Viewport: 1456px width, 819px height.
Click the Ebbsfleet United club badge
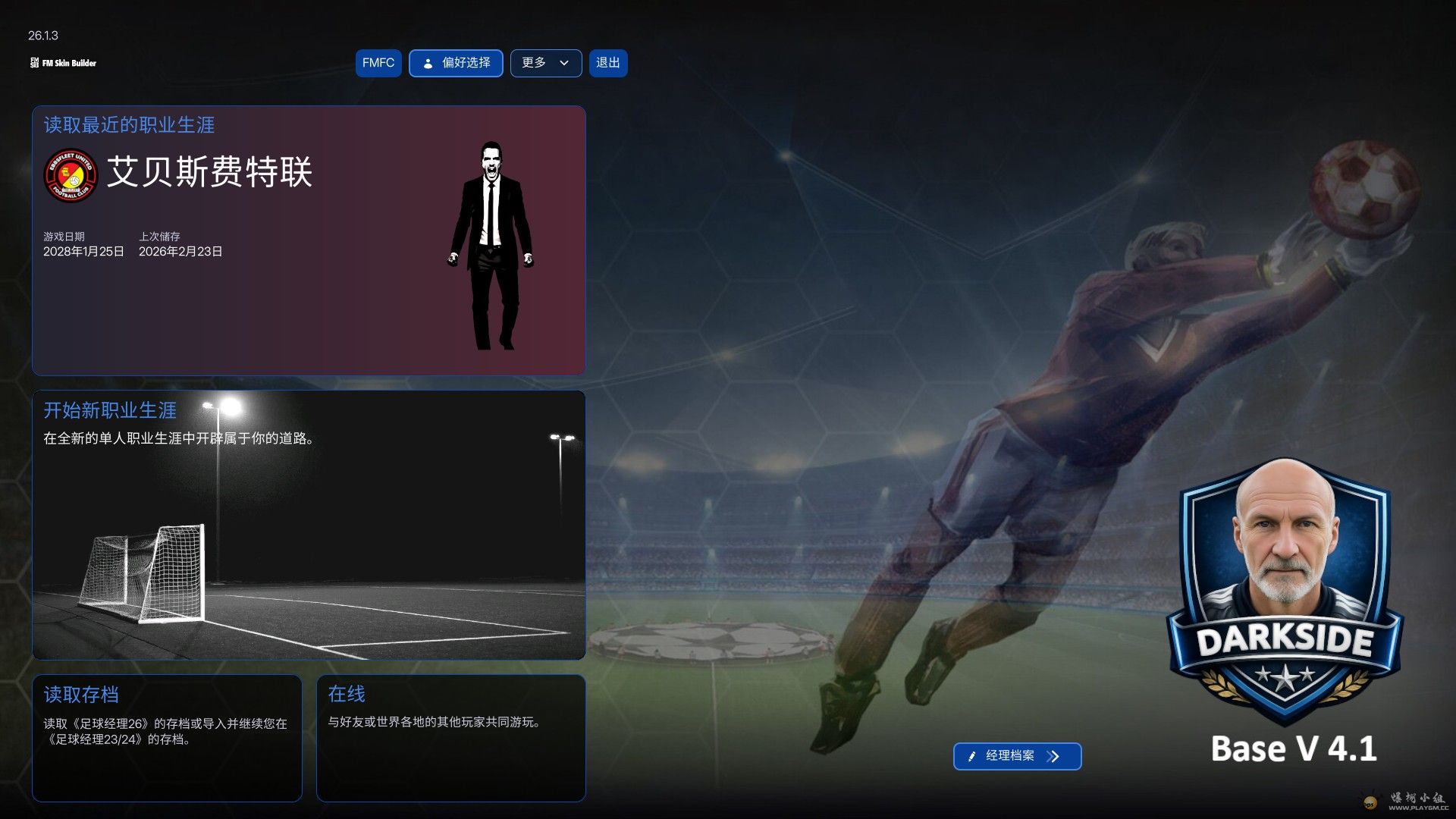71,175
